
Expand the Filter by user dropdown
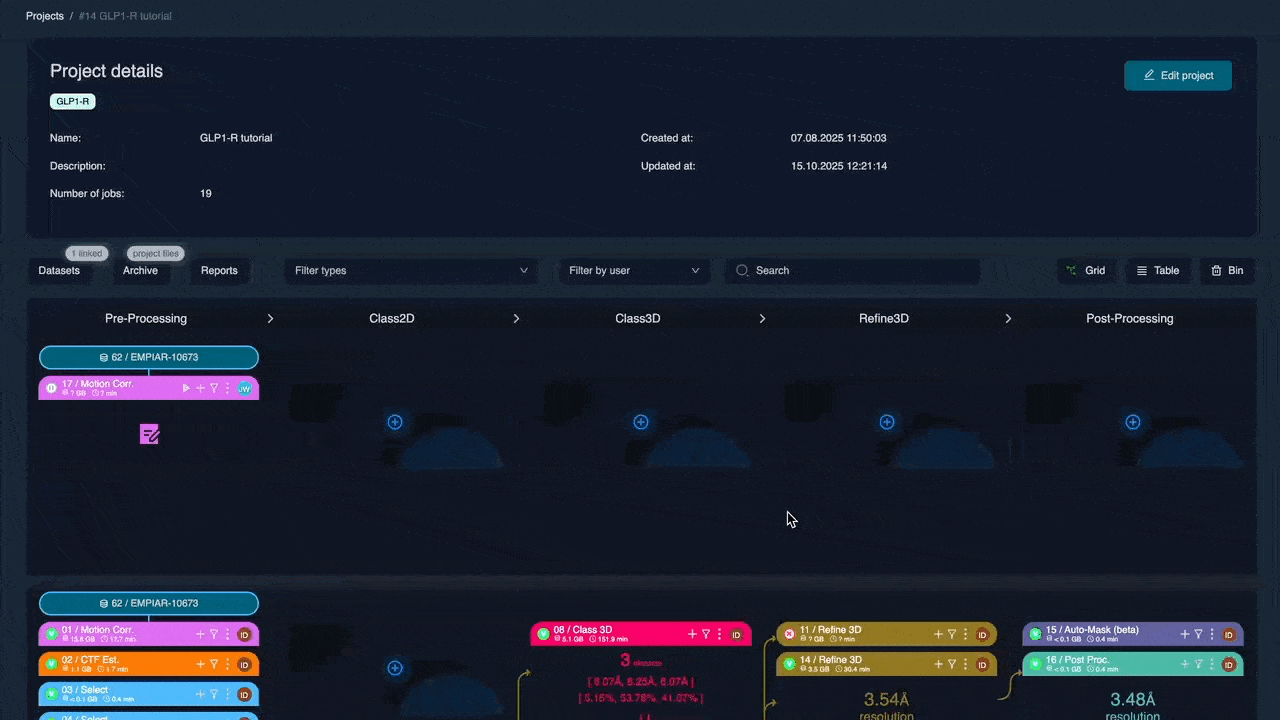click(634, 270)
